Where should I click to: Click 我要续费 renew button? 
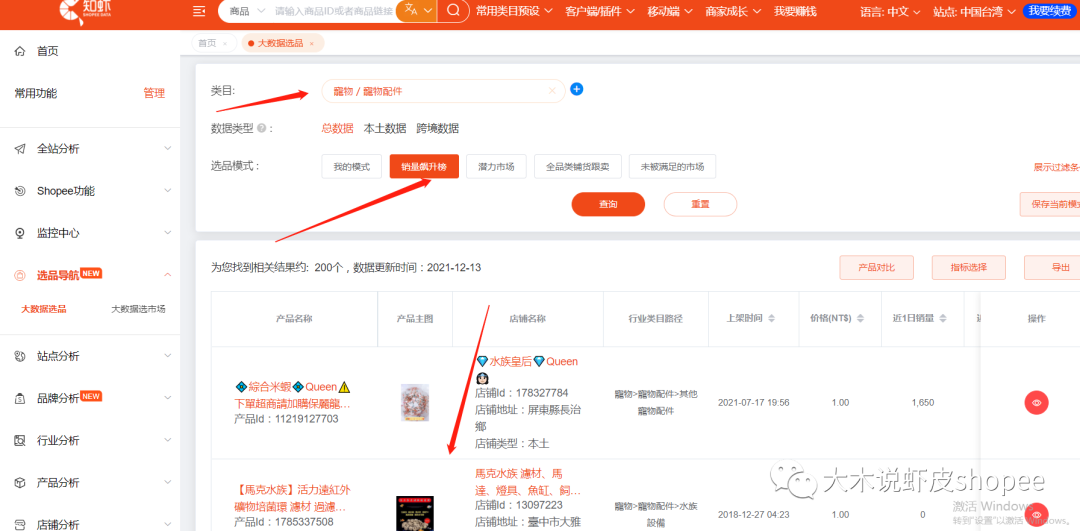[1050, 10]
